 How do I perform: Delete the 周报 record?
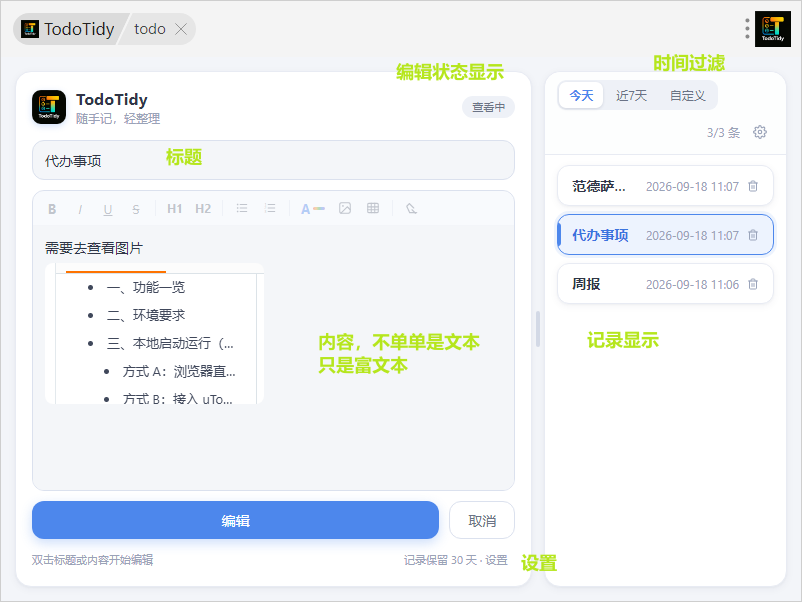753,284
